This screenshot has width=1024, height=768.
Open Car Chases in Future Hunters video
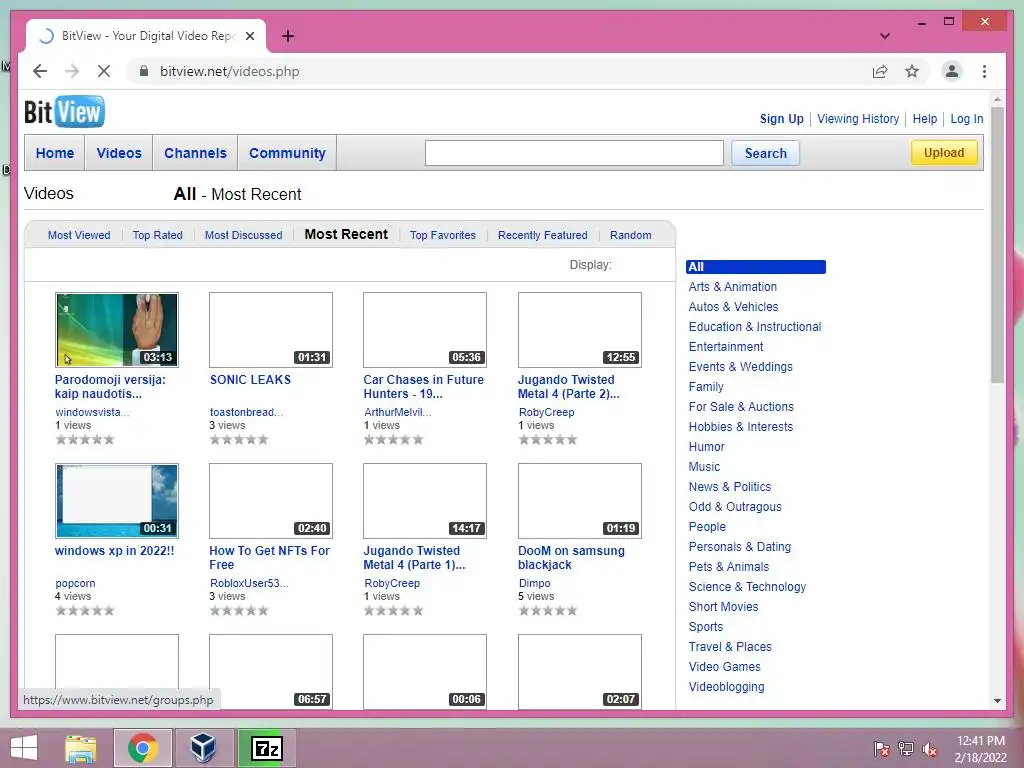coord(424,387)
